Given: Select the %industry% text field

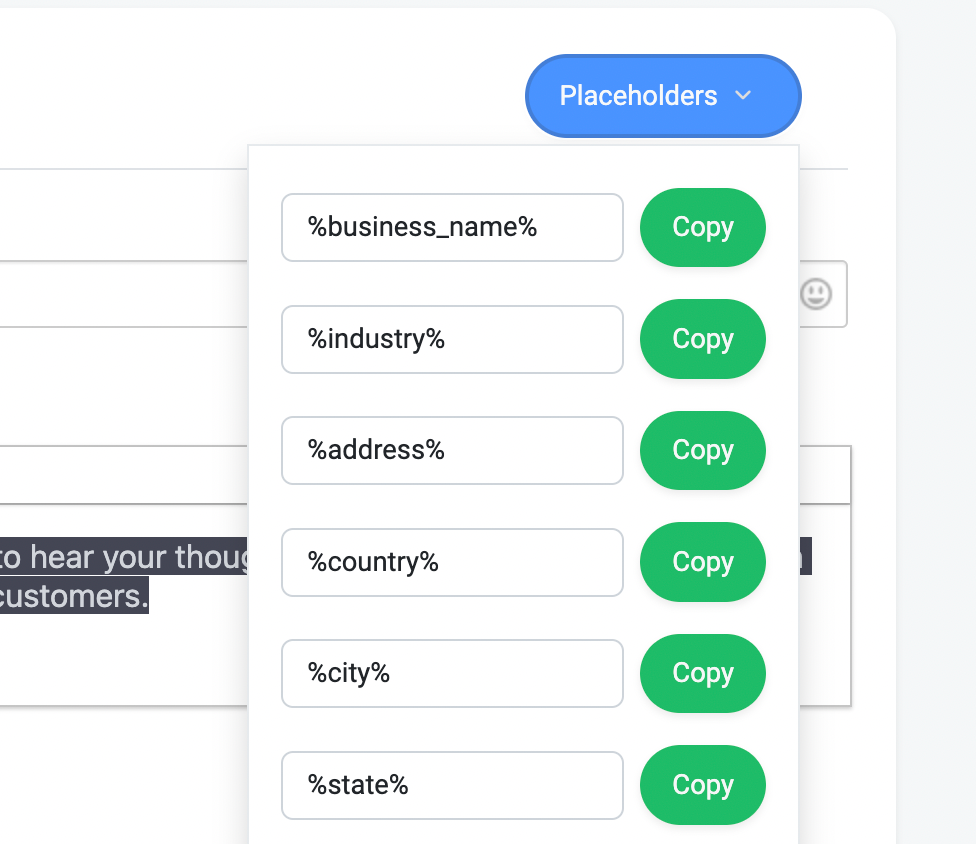Looking at the screenshot, I should pyautogui.click(x=452, y=339).
